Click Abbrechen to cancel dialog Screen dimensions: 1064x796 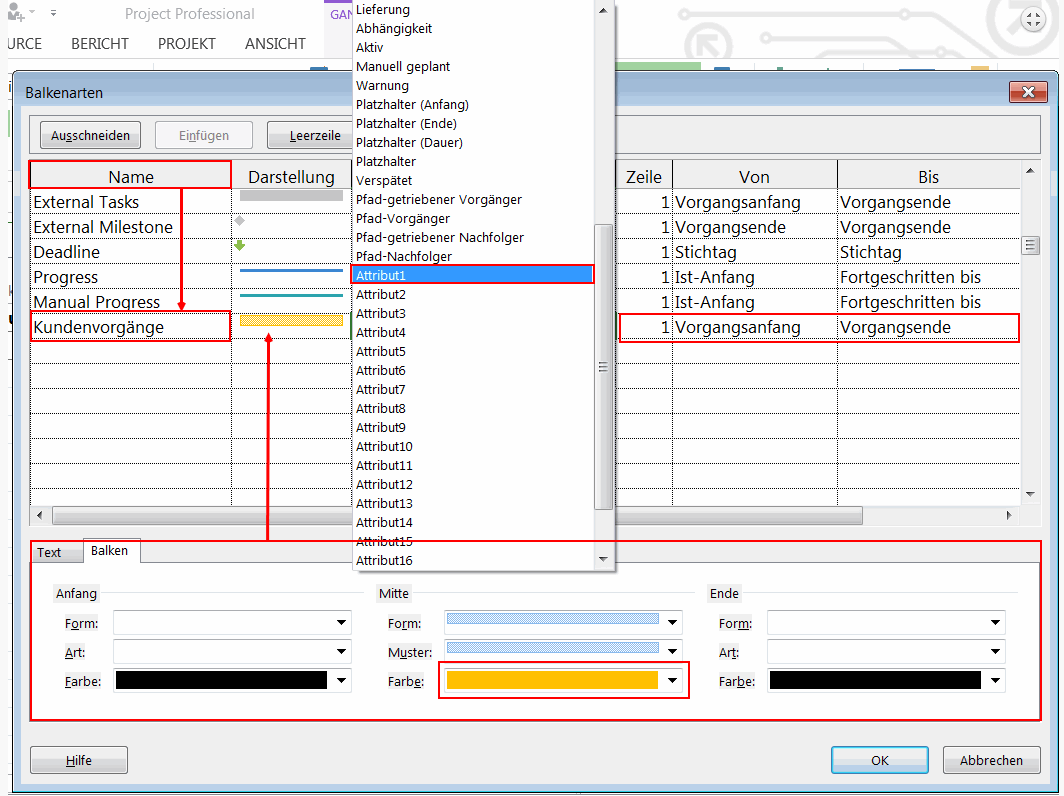[x=991, y=760]
